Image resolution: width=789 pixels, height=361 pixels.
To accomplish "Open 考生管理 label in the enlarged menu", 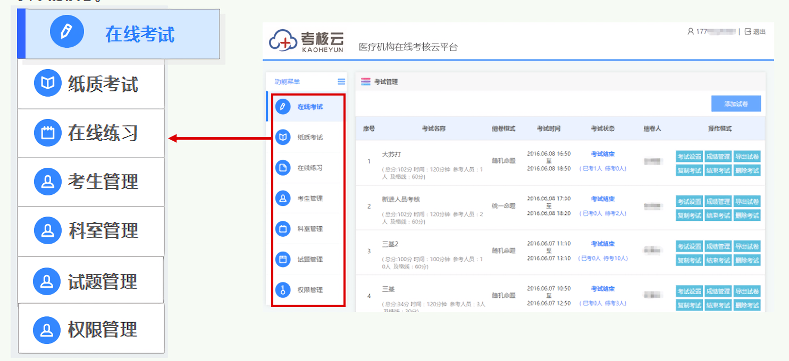I will (103, 182).
